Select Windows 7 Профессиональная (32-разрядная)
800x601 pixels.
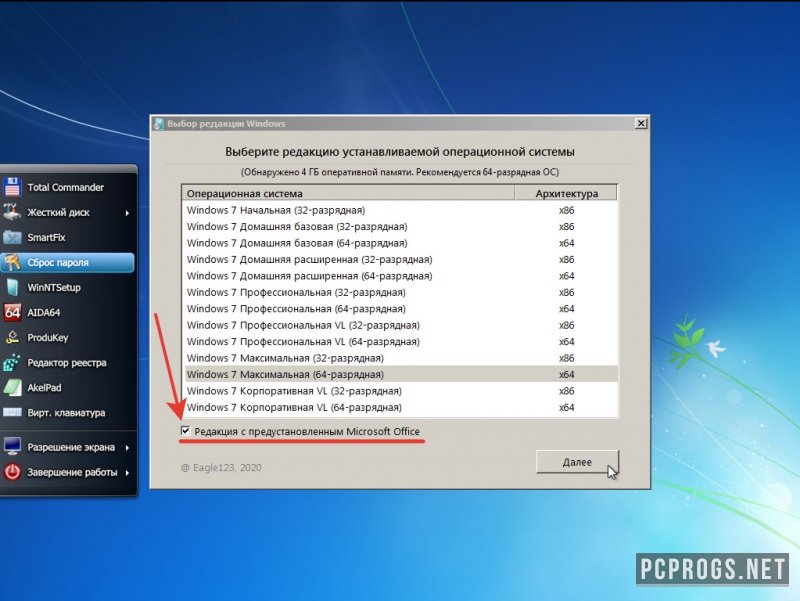[400, 292]
